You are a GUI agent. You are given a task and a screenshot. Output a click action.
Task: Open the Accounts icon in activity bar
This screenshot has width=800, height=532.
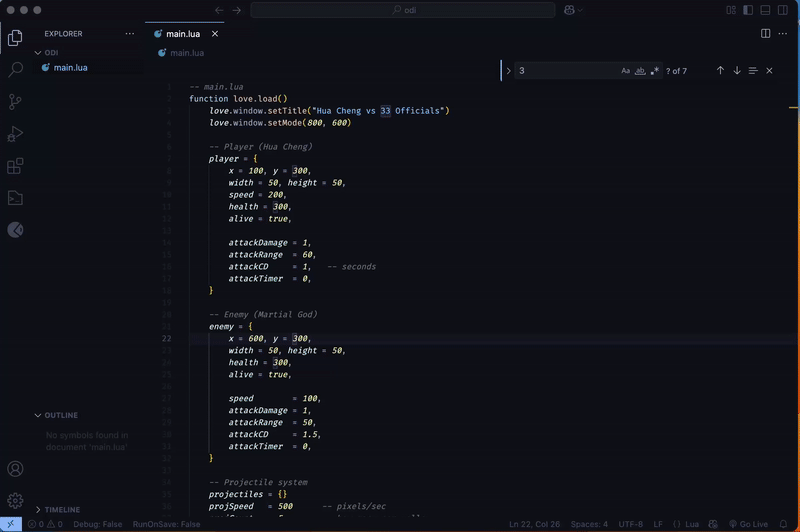(x=15, y=469)
